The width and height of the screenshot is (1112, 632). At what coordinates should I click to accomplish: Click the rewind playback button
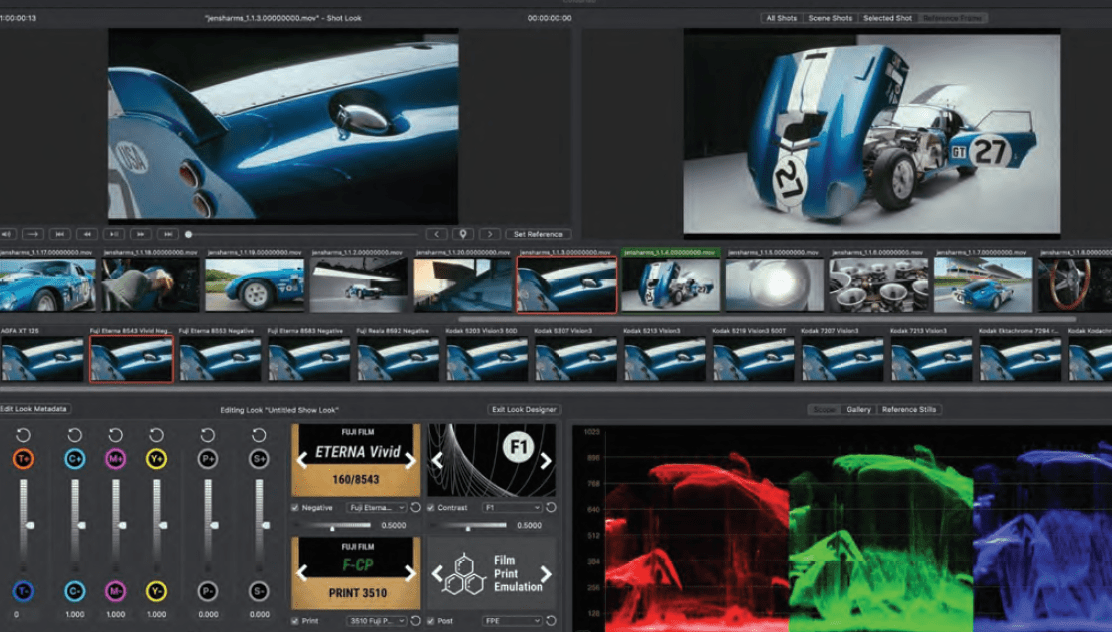tap(87, 234)
